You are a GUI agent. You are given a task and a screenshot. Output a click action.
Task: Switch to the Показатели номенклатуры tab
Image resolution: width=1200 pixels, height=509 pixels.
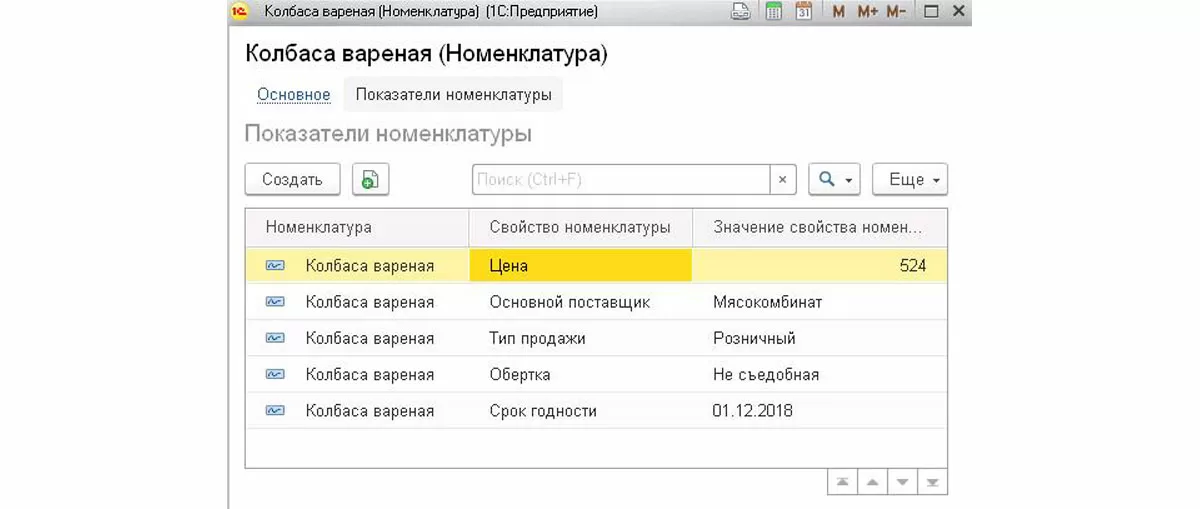(453, 95)
